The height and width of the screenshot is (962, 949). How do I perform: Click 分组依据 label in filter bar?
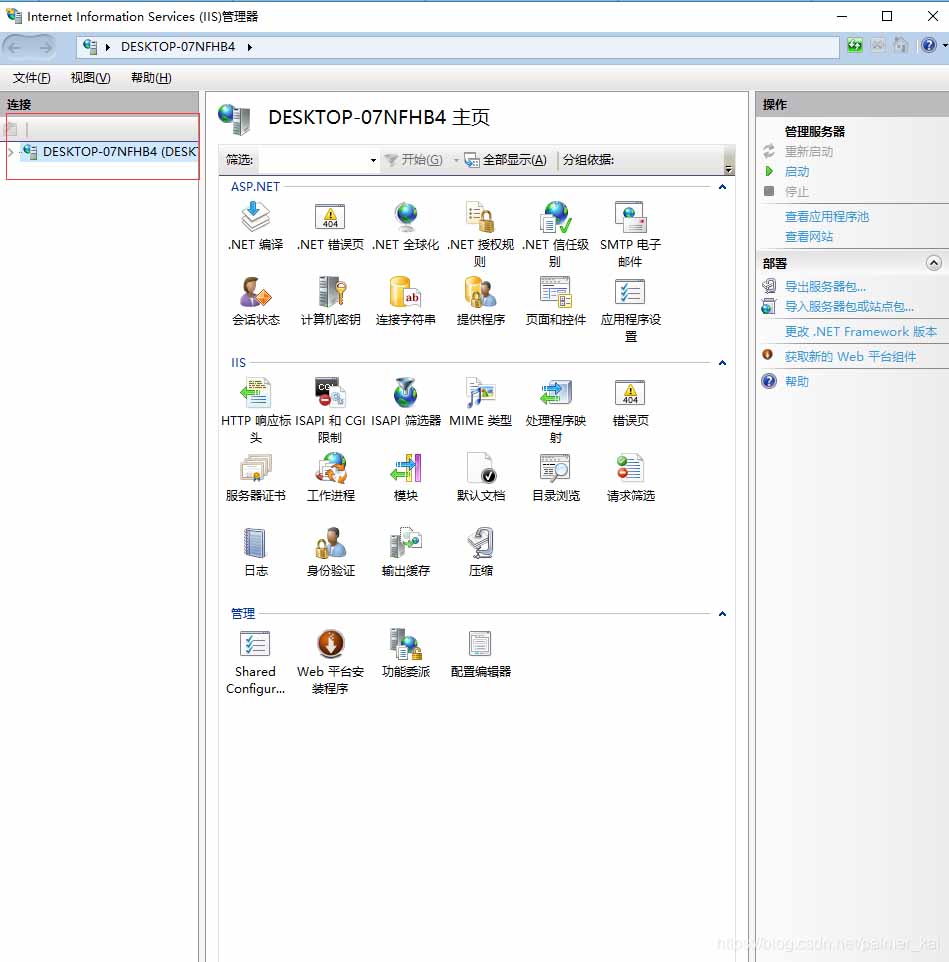[x=588, y=160]
